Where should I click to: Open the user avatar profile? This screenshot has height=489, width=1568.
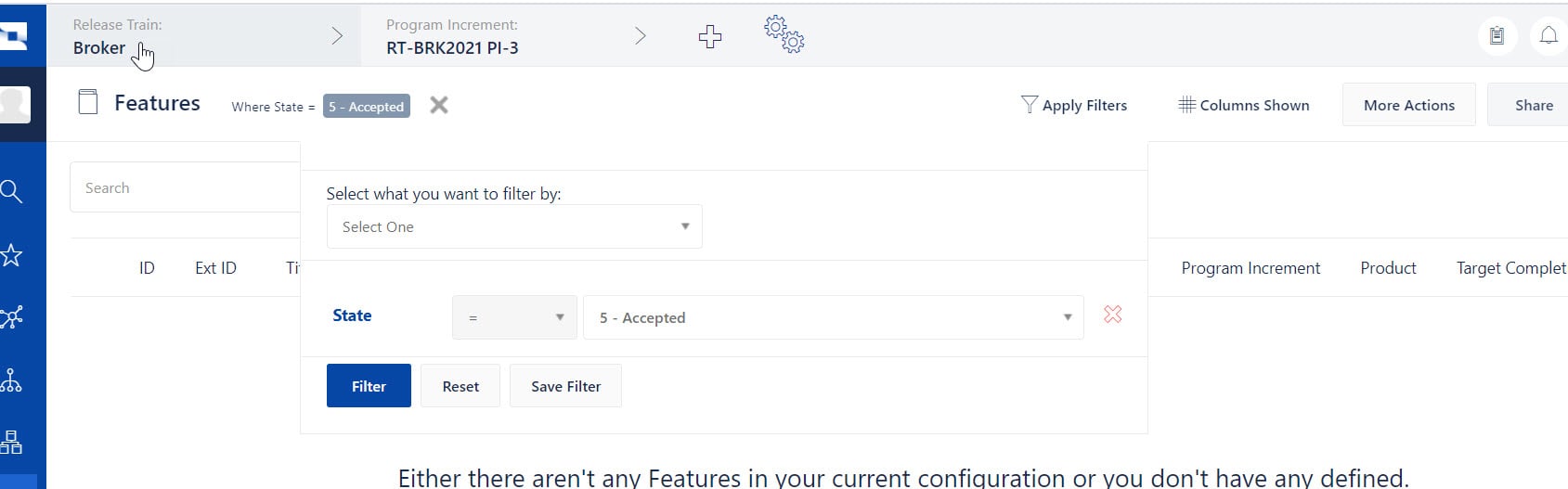click(x=15, y=104)
